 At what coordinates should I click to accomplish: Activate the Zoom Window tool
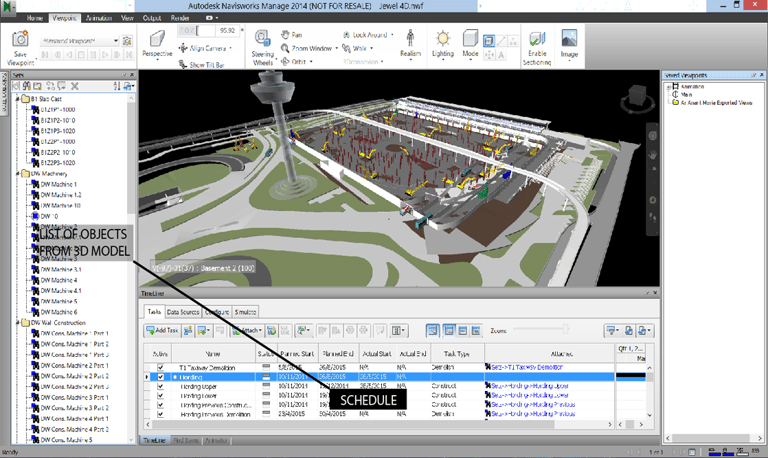[x=307, y=48]
